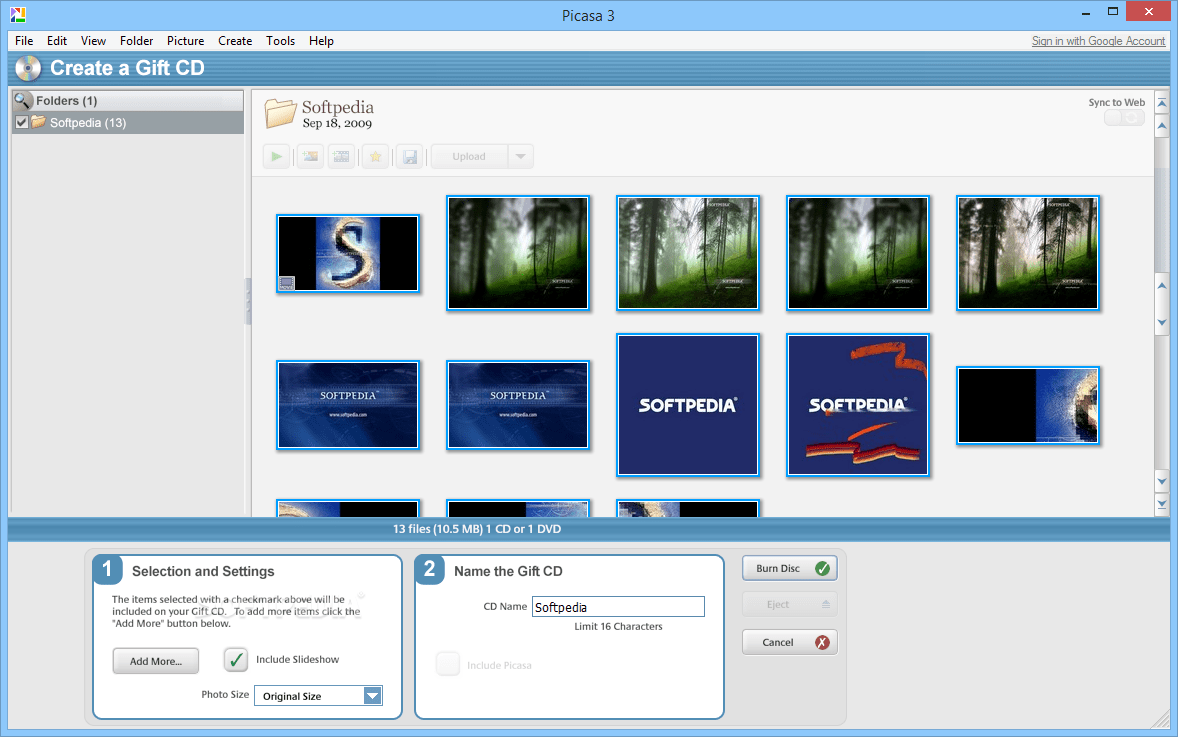Image resolution: width=1178 pixels, height=737 pixels.
Task: Jump to bottom with the double-down scroll arrow
Action: [1162, 504]
